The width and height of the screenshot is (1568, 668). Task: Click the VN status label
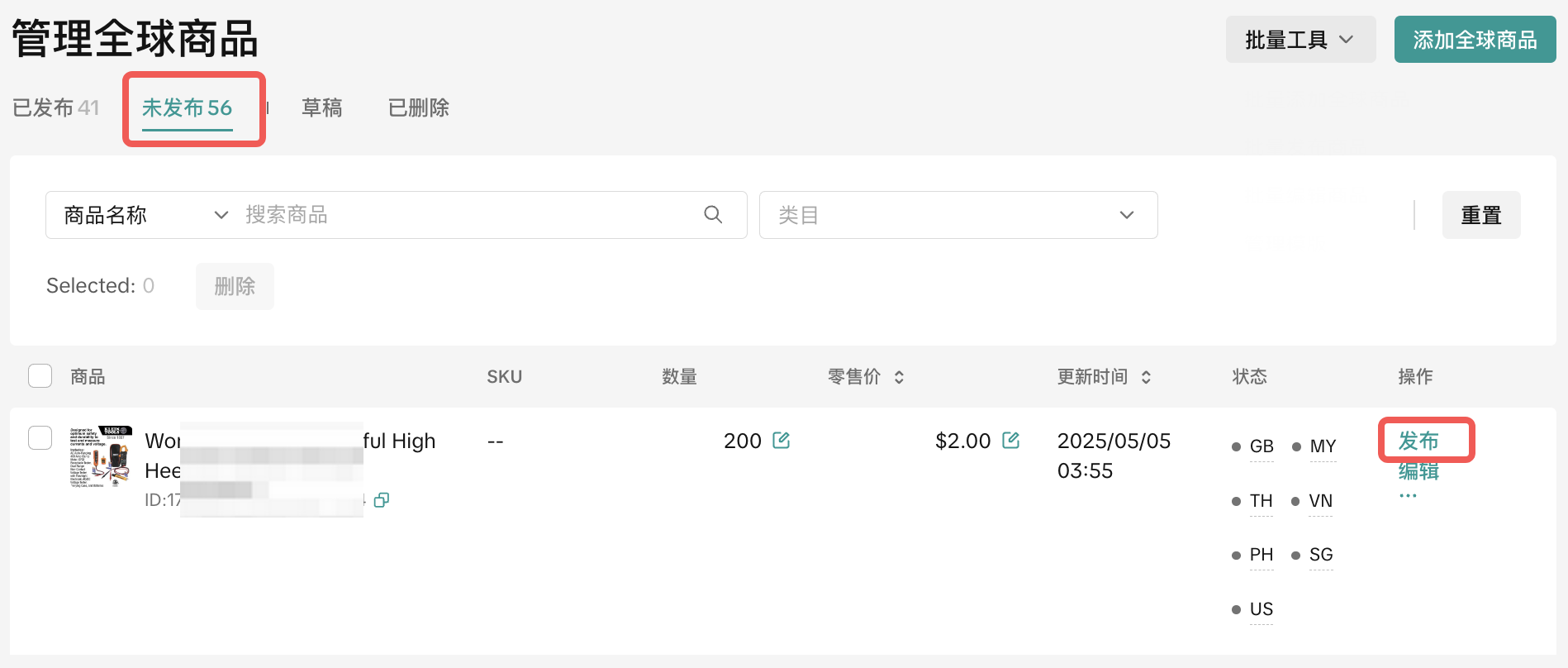pyautogui.click(x=1321, y=501)
